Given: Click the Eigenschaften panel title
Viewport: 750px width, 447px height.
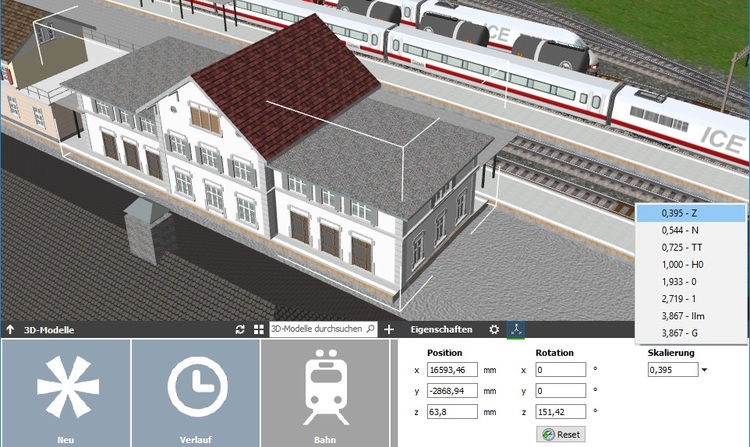Looking at the screenshot, I should [x=441, y=329].
